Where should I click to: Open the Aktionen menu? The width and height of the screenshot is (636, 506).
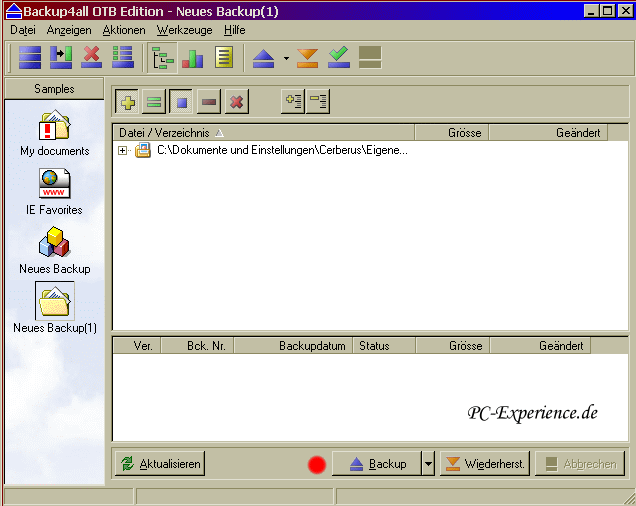click(124, 30)
